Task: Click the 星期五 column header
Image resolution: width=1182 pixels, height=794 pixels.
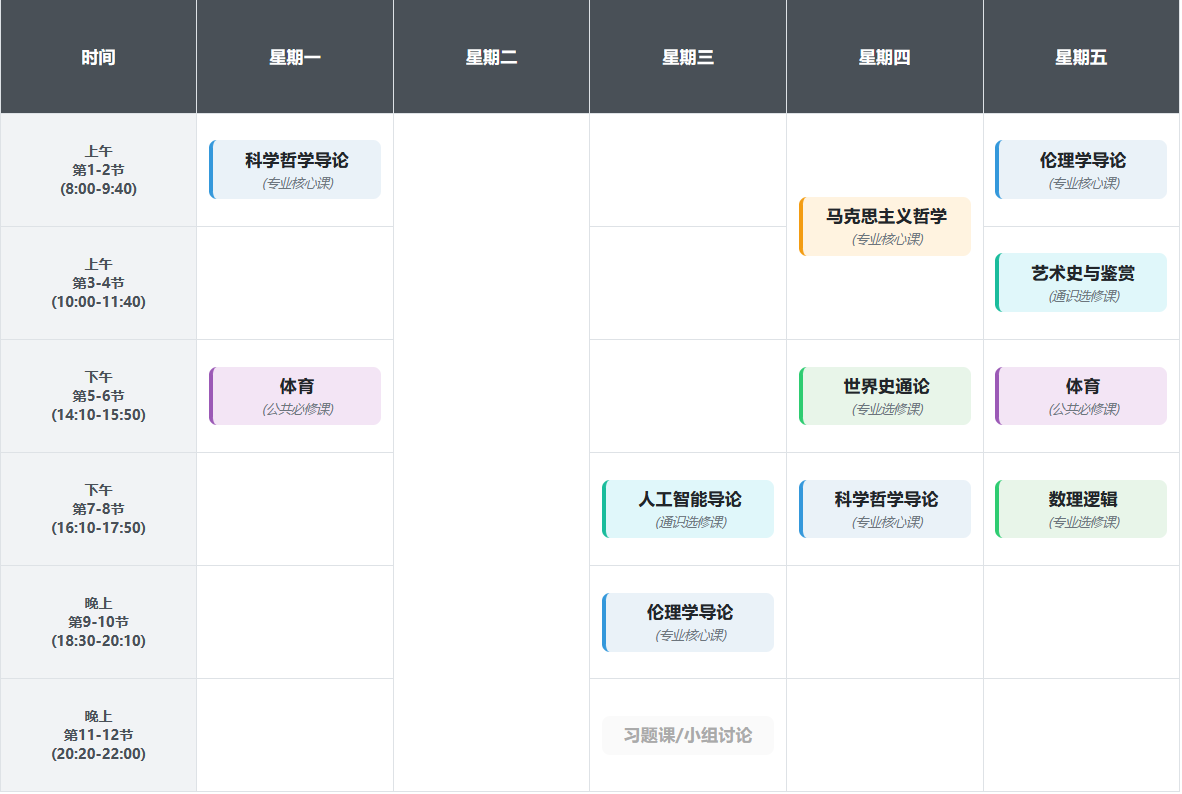Action: click(x=1081, y=57)
